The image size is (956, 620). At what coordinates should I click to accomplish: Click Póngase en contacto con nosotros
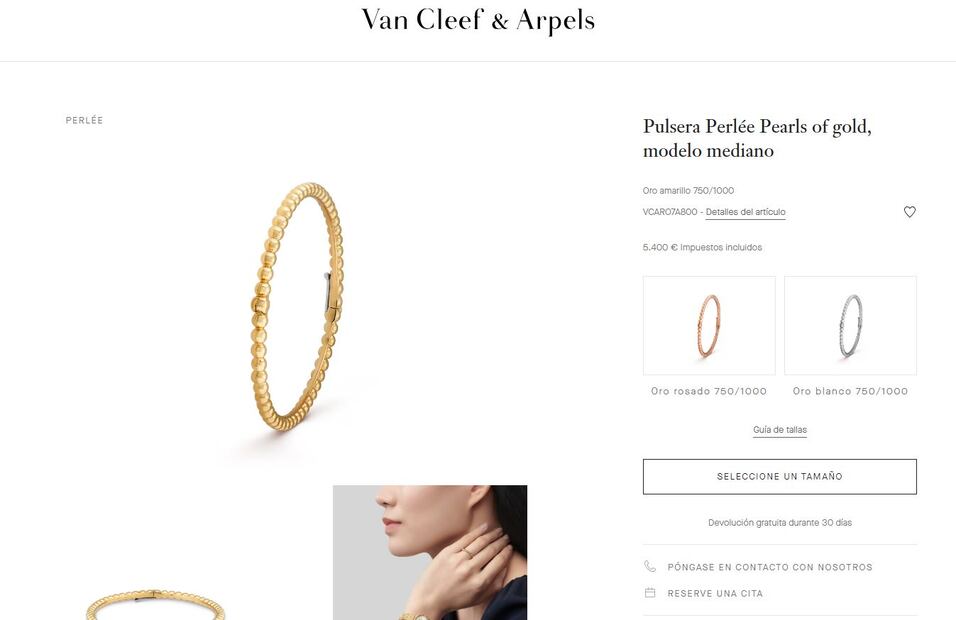[x=769, y=567]
